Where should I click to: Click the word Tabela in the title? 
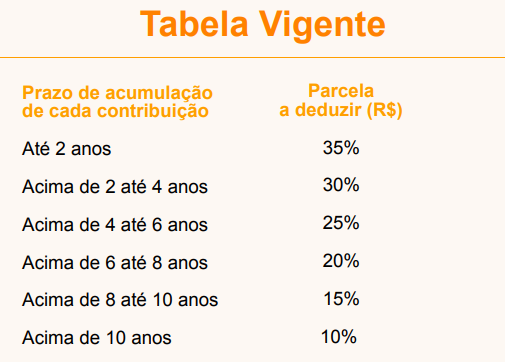194,24
